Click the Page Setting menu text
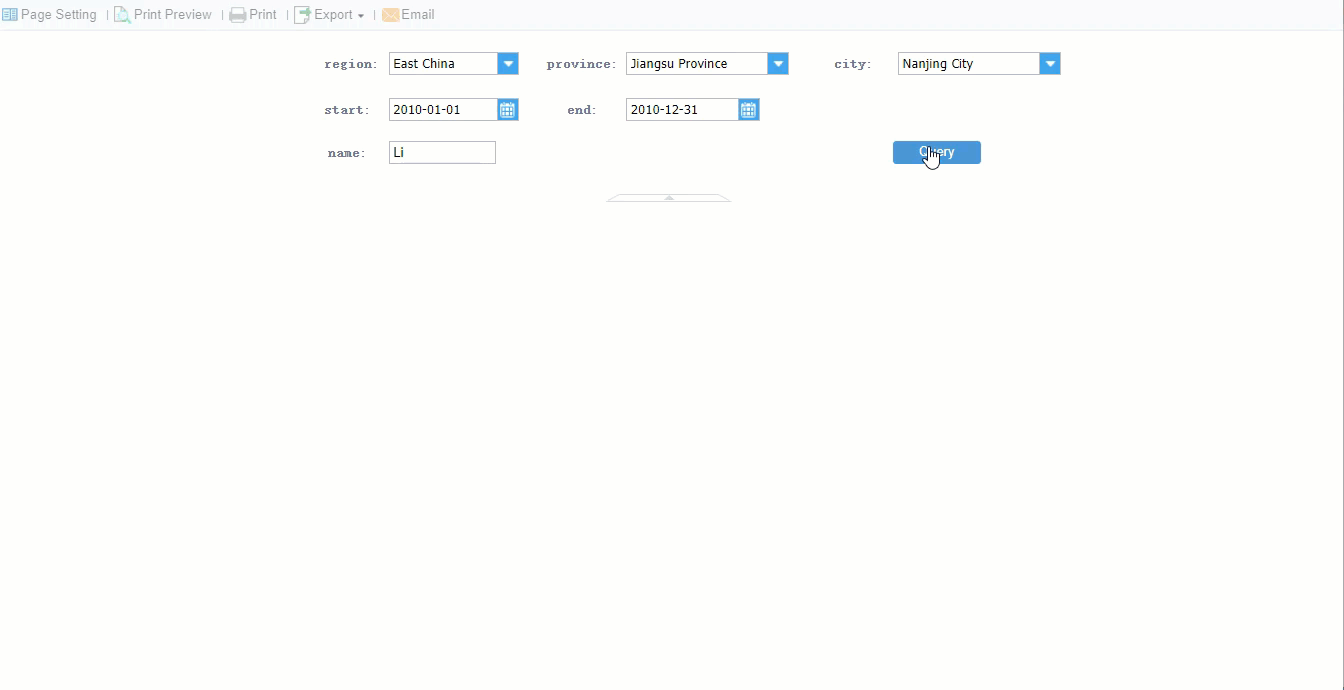Viewport: 1344px width, 690px height. [x=58, y=14]
